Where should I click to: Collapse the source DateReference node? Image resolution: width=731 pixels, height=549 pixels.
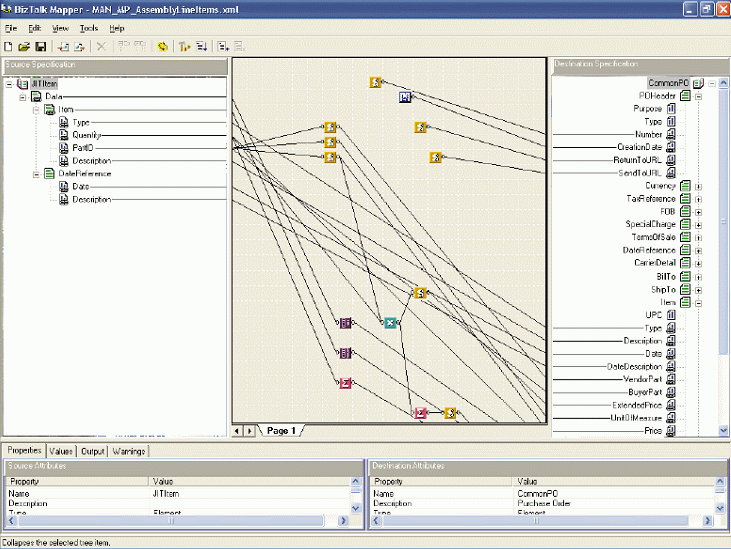(x=36, y=175)
